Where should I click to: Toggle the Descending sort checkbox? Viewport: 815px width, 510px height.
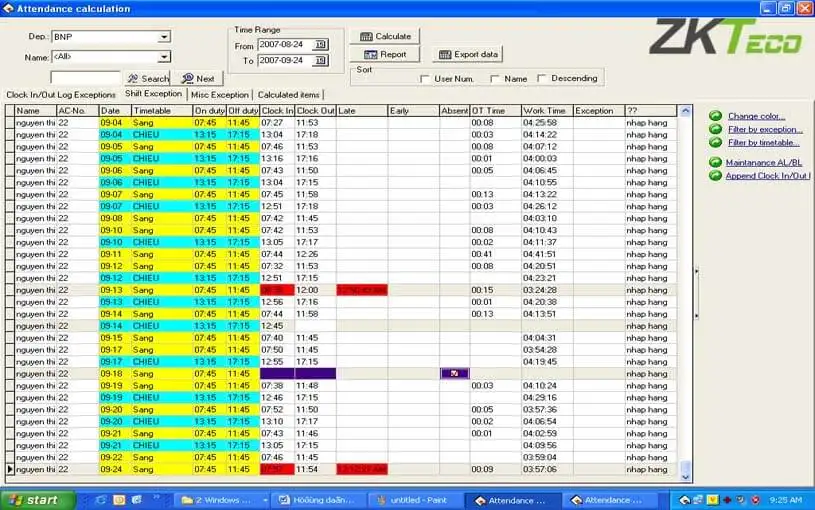pos(542,79)
